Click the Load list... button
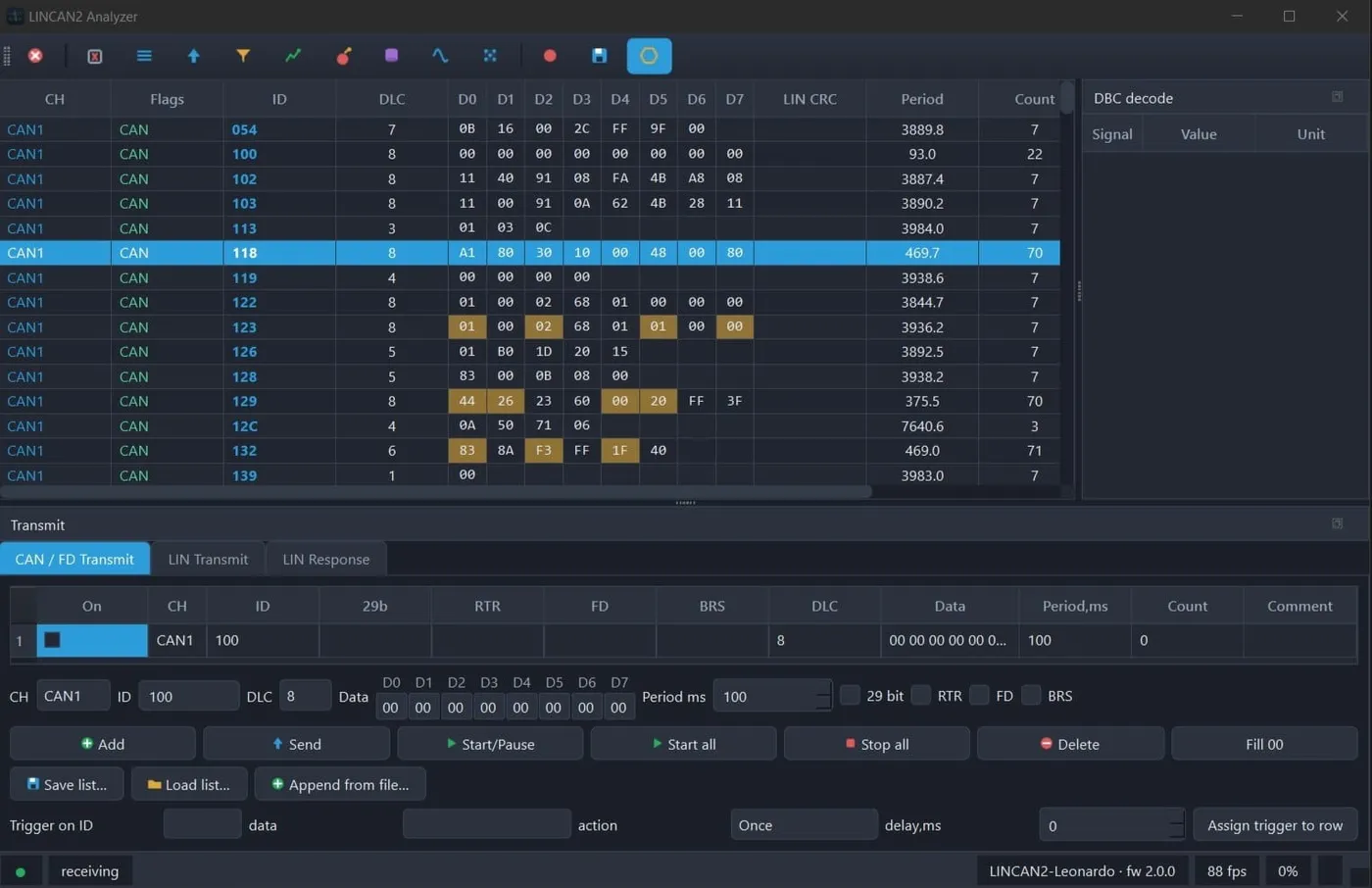This screenshot has height=888, width=1372. [x=189, y=784]
